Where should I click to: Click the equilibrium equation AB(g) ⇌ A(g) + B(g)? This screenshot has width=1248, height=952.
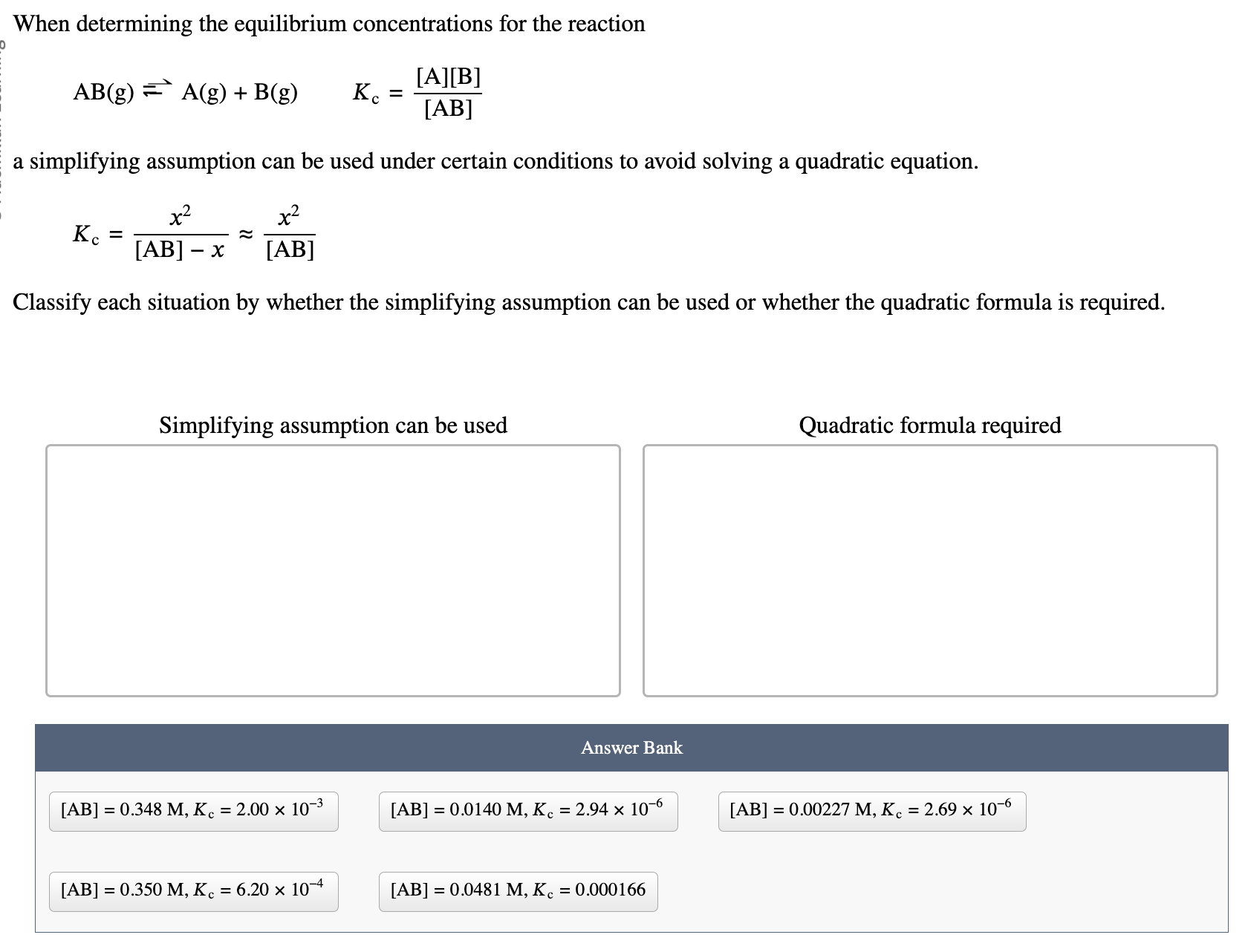pos(186,93)
